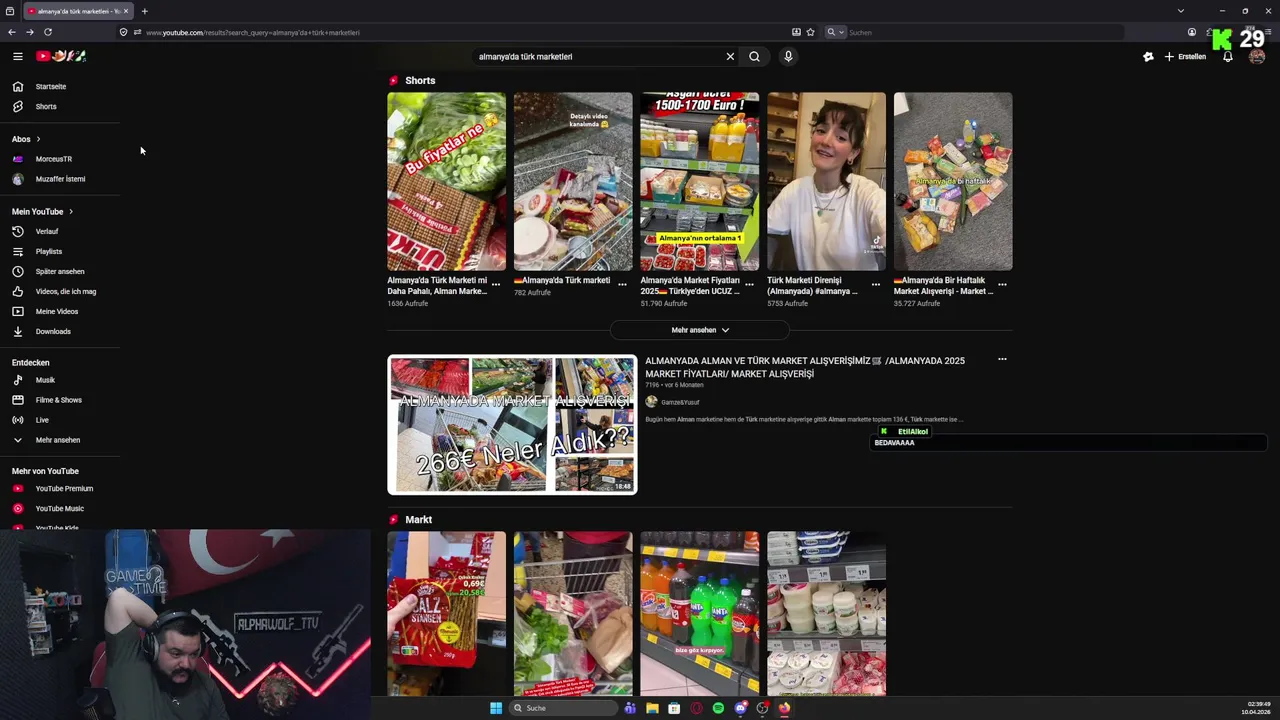
Task: Clear the search query with the X
Action: (730, 57)
